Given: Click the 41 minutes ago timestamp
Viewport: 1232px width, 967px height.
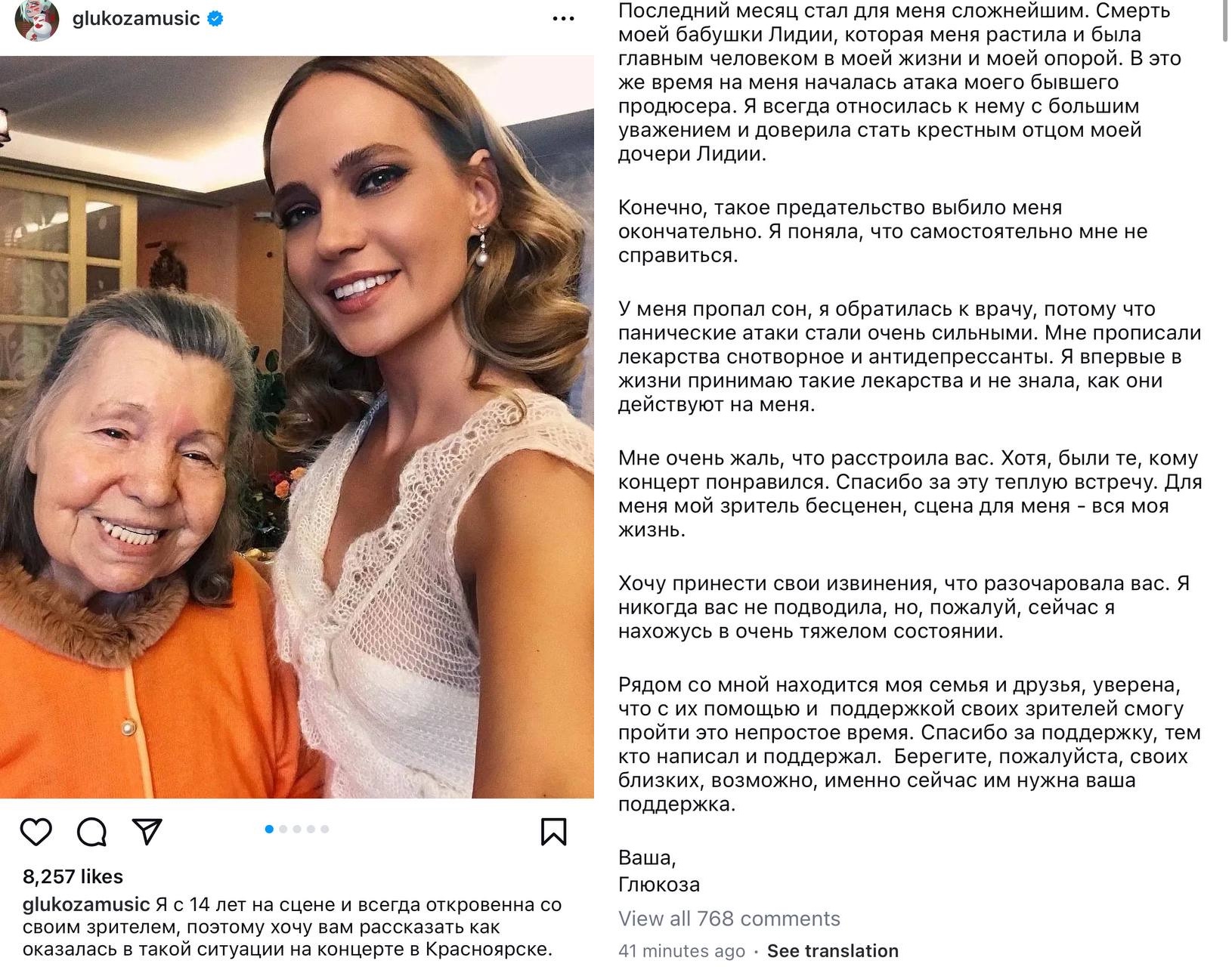Looking at the screenshot, I should pyautogui.click(x=682, y=951).
